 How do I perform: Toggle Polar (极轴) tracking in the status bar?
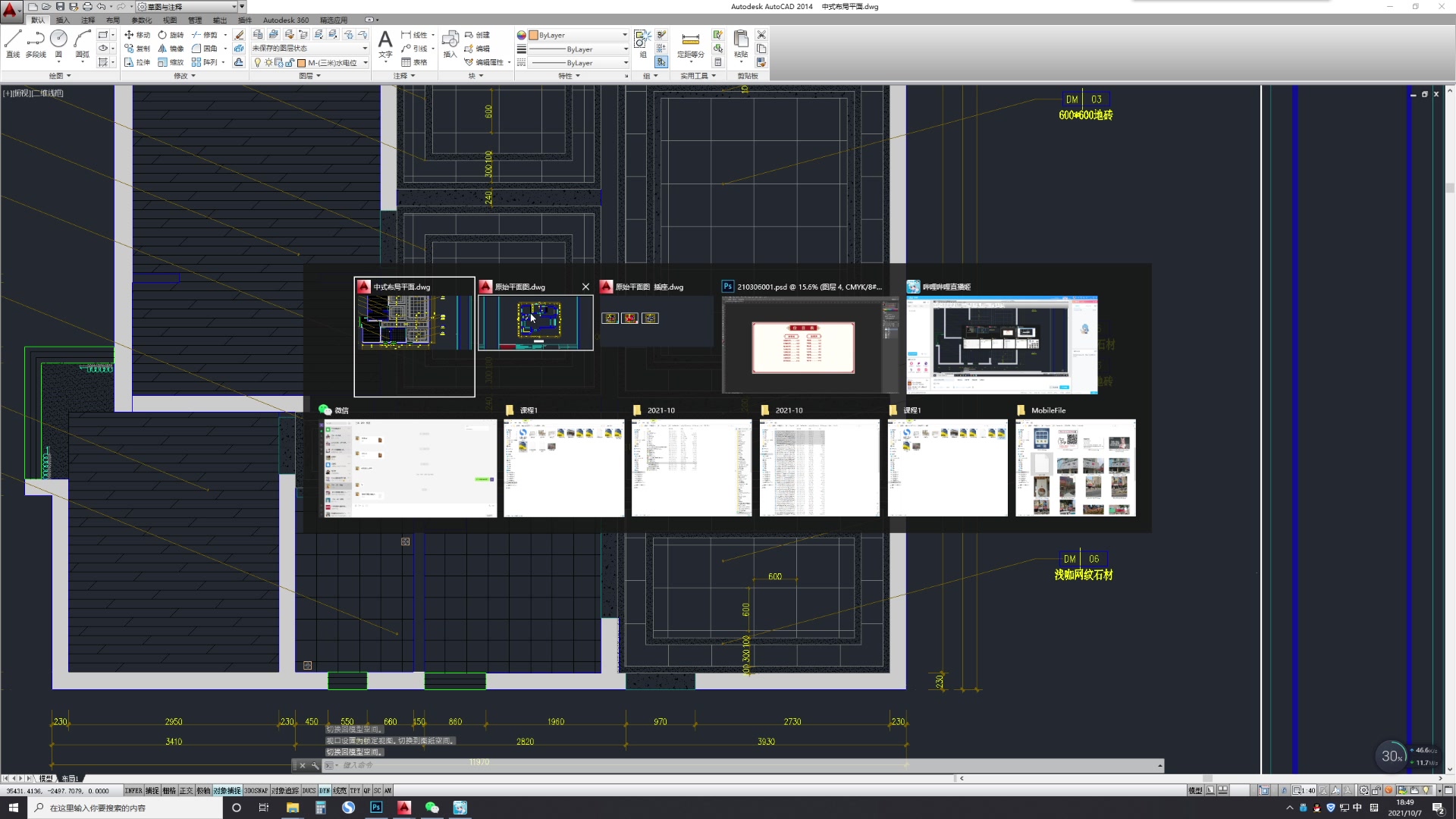tap(203, 790)
